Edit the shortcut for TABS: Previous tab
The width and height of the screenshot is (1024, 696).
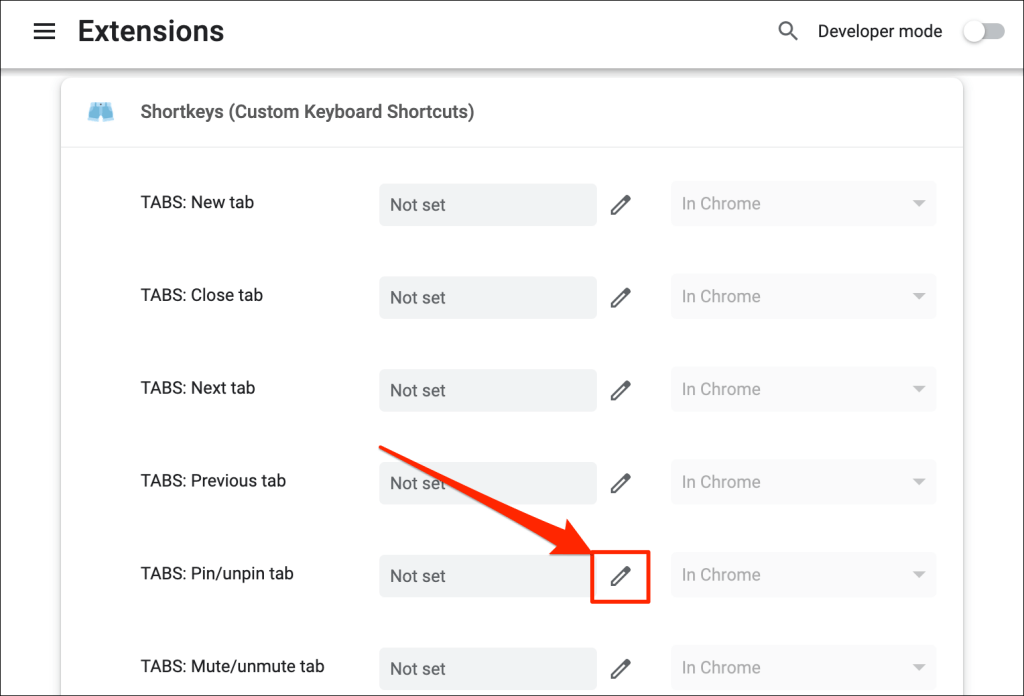[x=620, y=483]
